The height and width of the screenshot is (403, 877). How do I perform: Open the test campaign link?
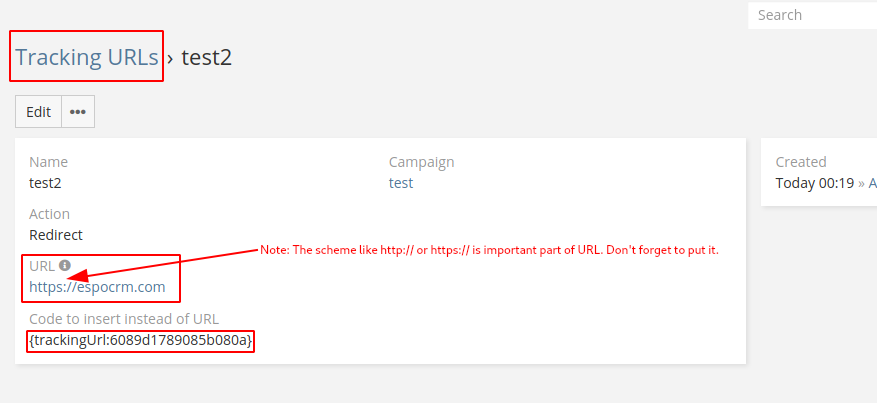click(x=401, y=183)
